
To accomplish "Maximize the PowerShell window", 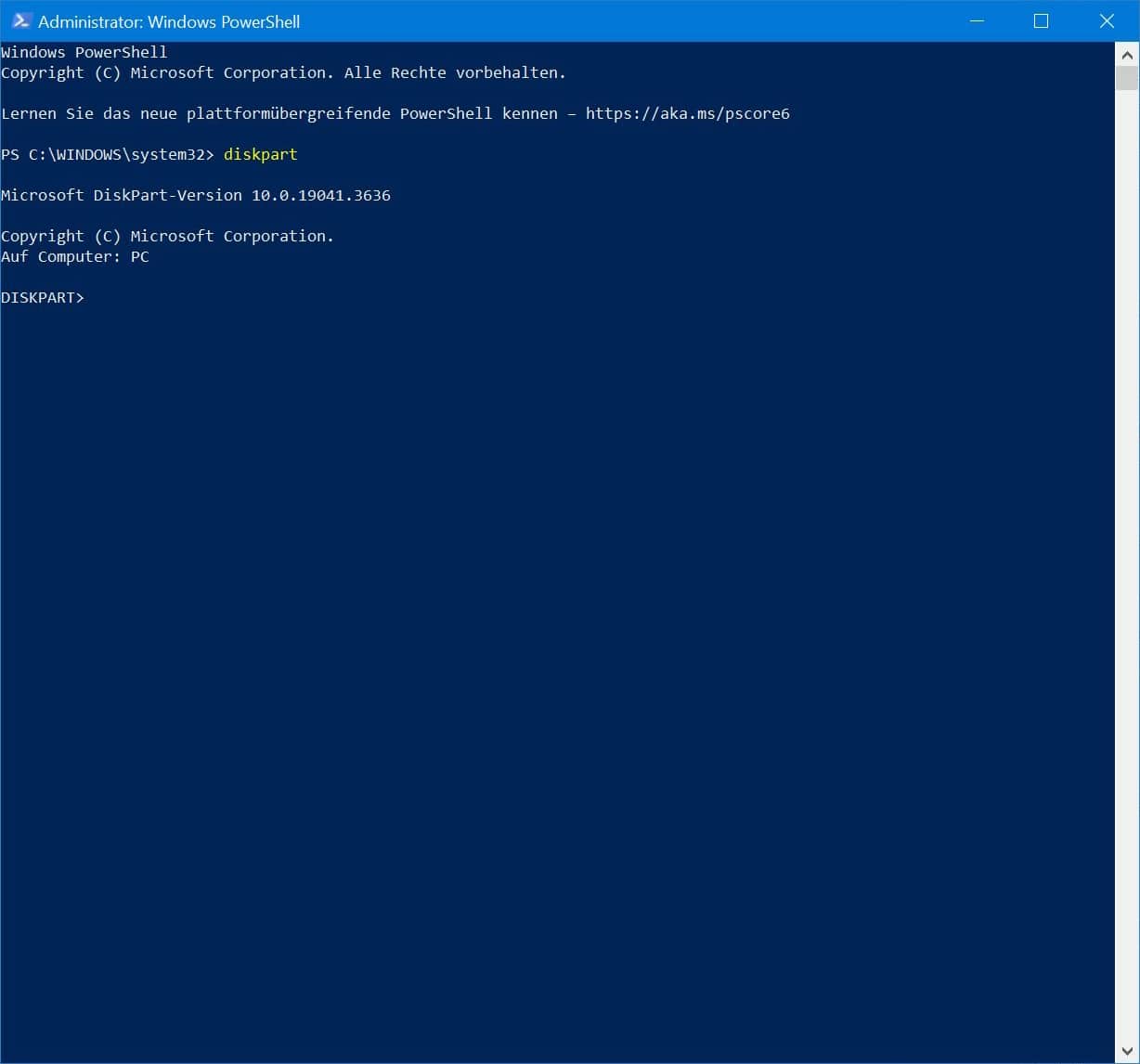I will click(1042, 20).
